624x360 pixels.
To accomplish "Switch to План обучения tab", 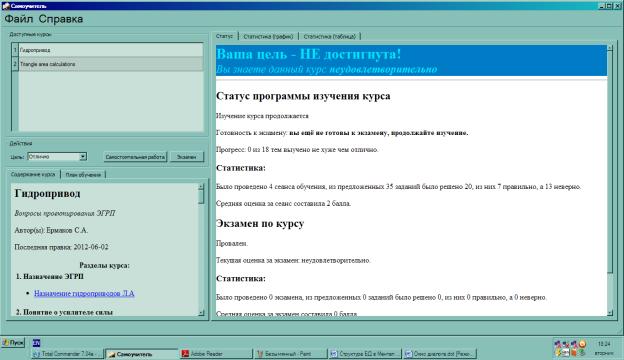I will point(83,175).
